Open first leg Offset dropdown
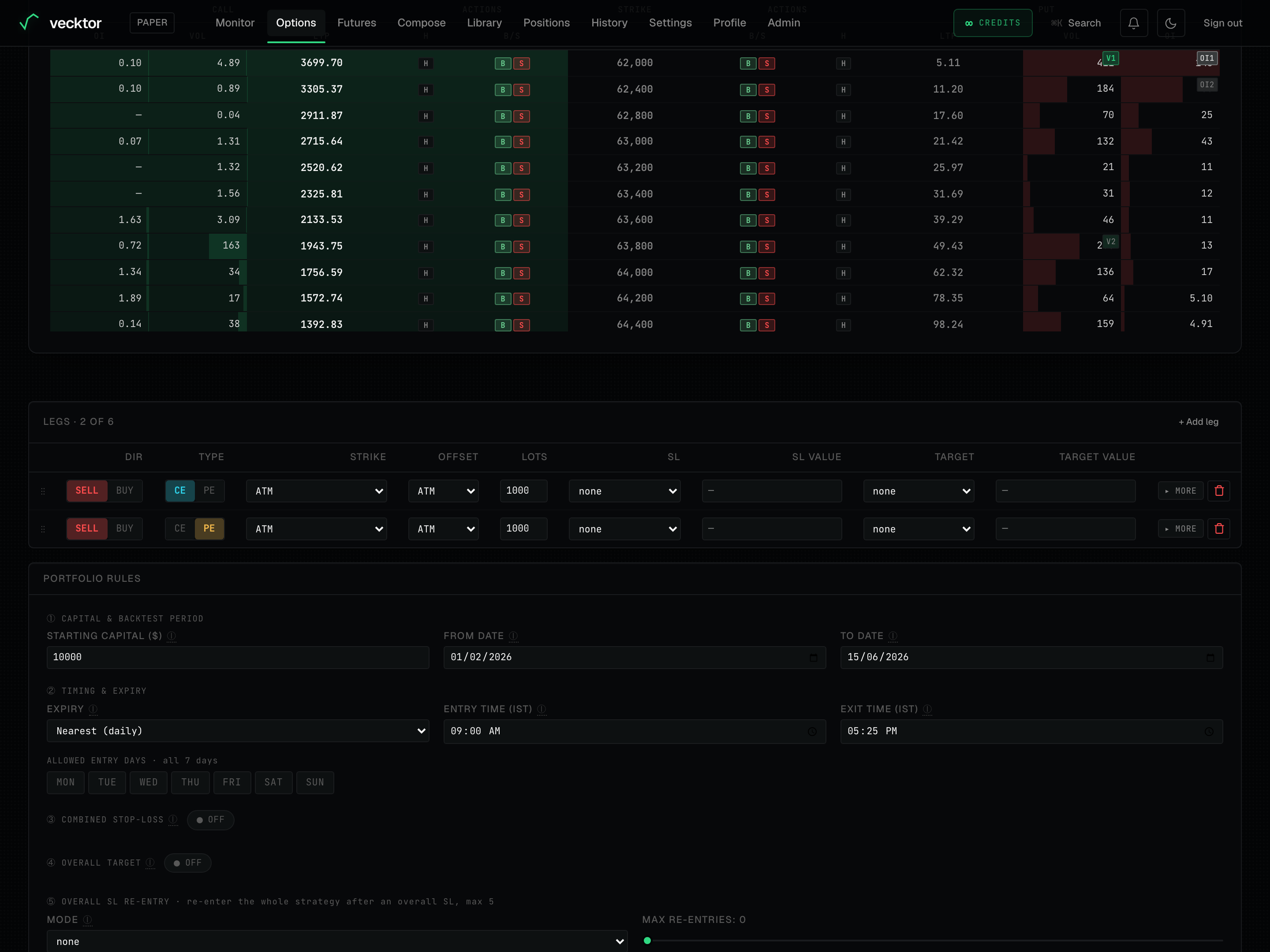1270x952 pixels. pyautogui.click(x=443, y=491)
